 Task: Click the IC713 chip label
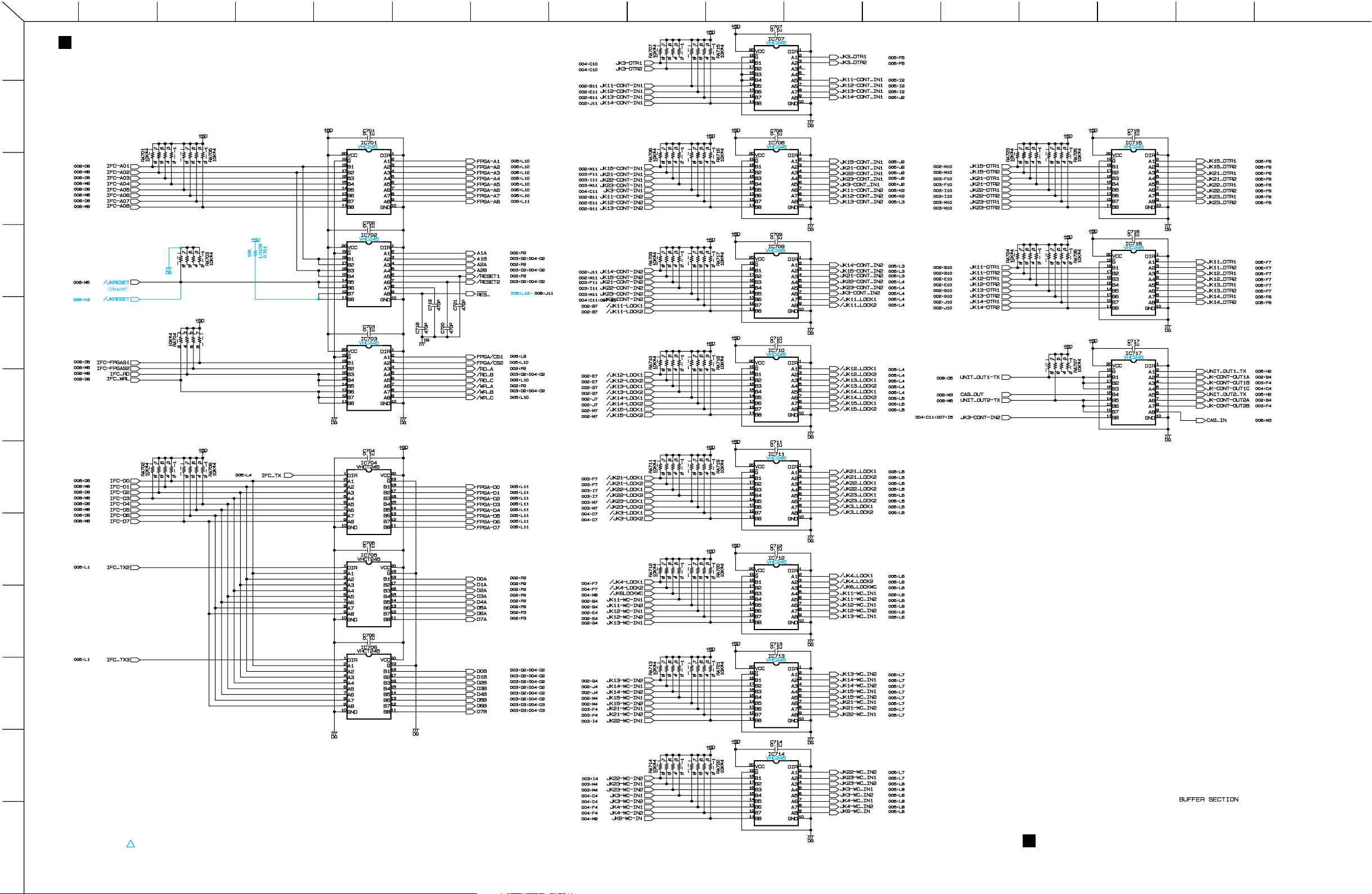point(776,655)
